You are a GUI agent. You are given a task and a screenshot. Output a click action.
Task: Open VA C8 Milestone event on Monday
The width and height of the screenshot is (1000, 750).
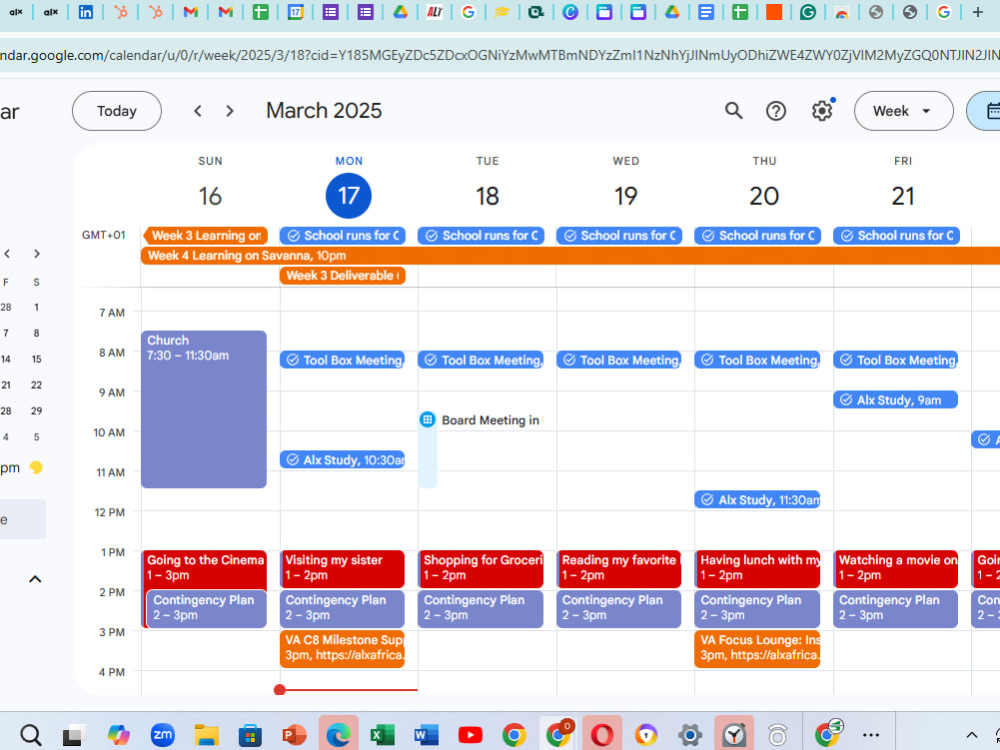(x=342, y=649)
